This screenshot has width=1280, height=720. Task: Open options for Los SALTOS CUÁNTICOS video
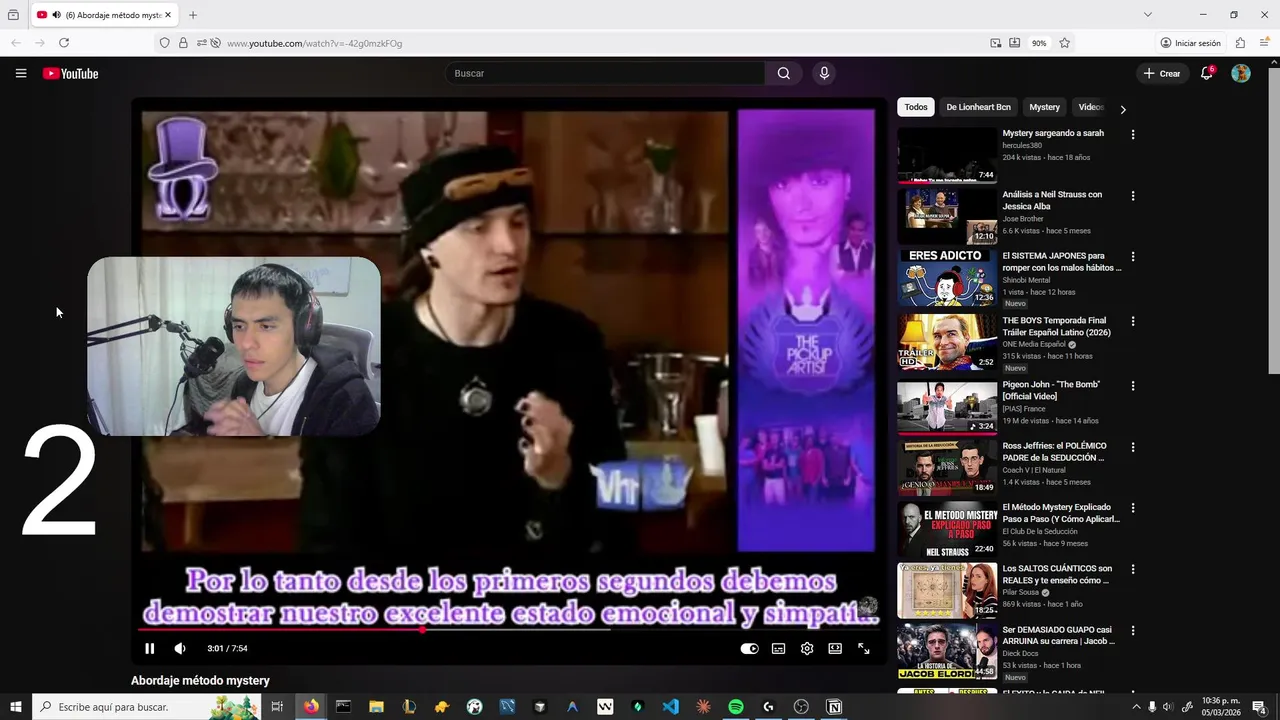tap(1133, 569)
